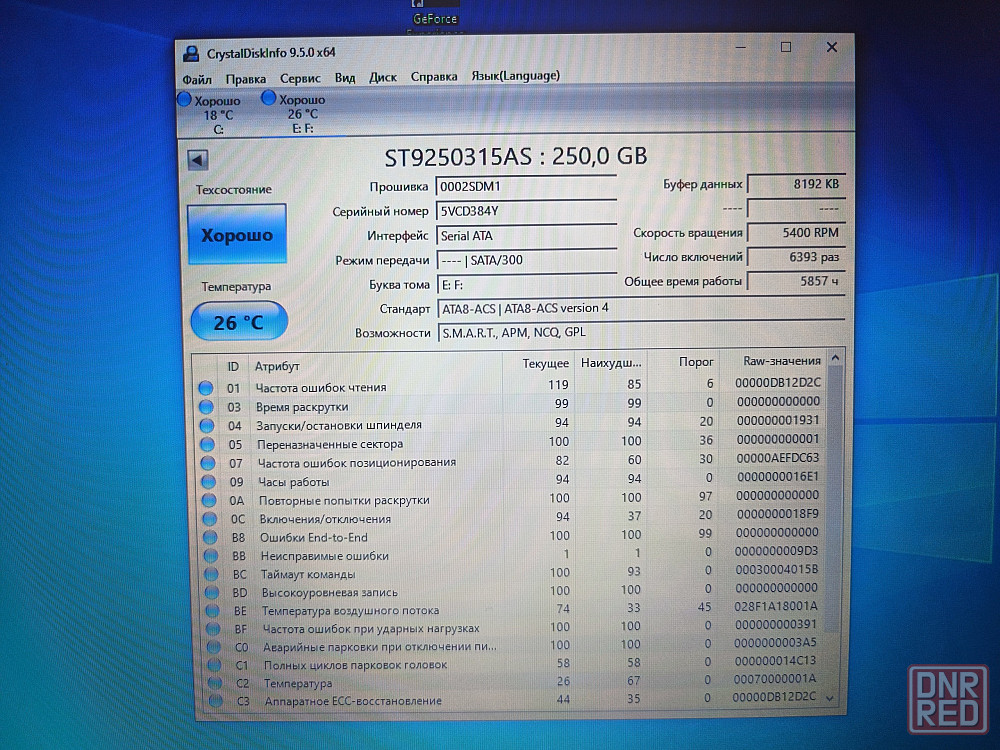1000x750 pixels.
Task: Click the attribute list scroll down arrow
Action: 830,698
